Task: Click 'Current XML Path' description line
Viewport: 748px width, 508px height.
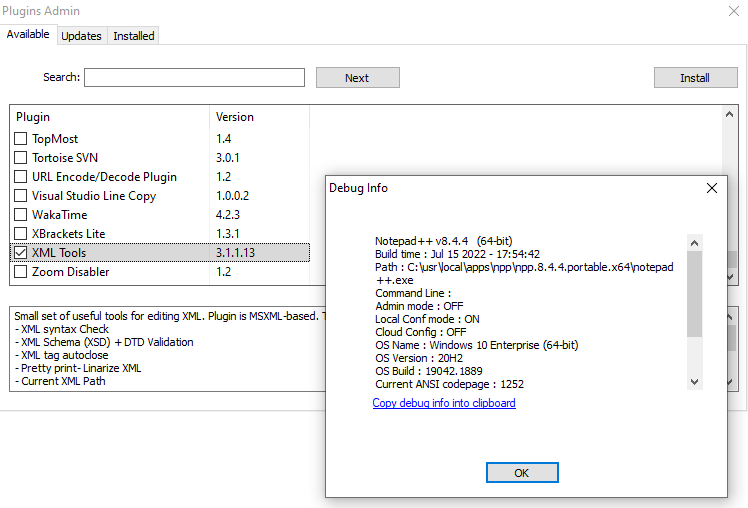Action: pos(60,381)
